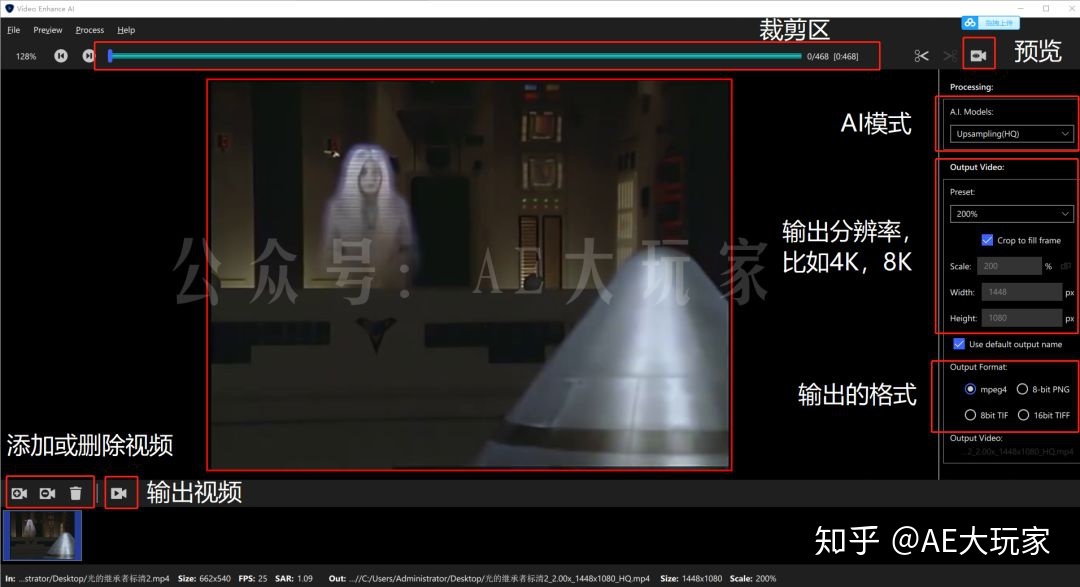Click the "Out:" output path in status bar
Screen dimensions: 1080x587
pos(489,579)
